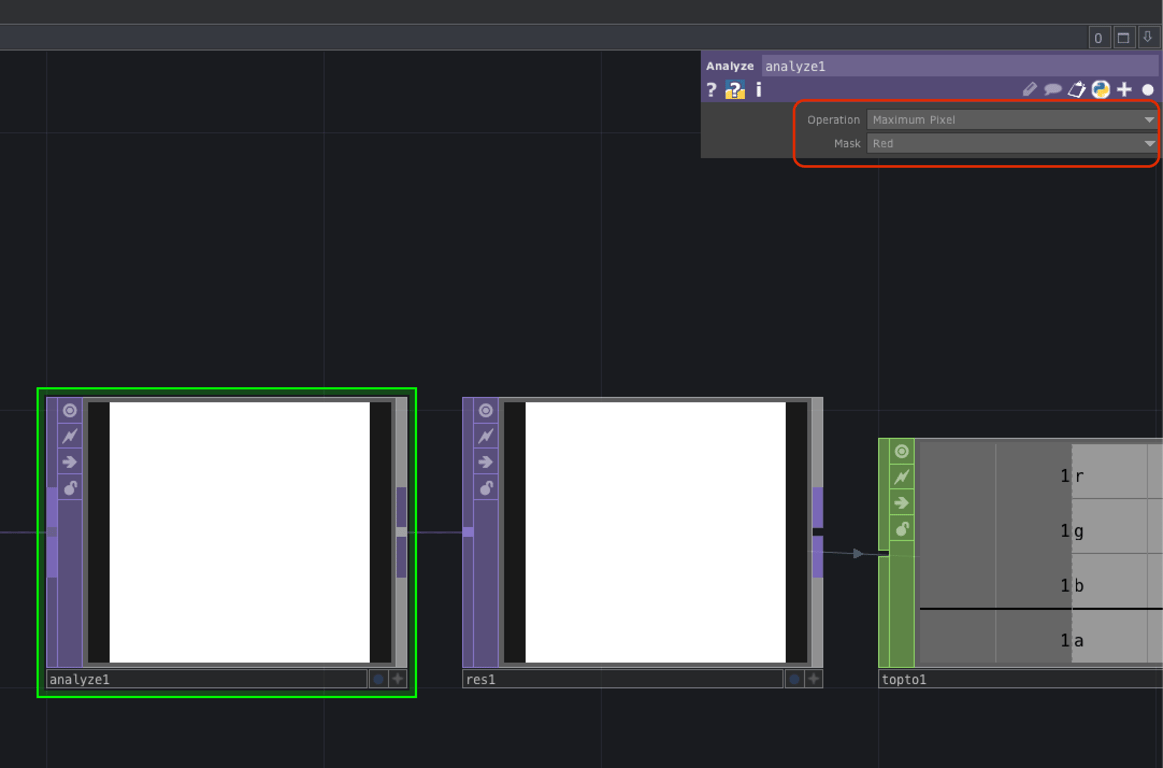Select the res1 node white viewer

pyautogui.click(x=656, y=532)
